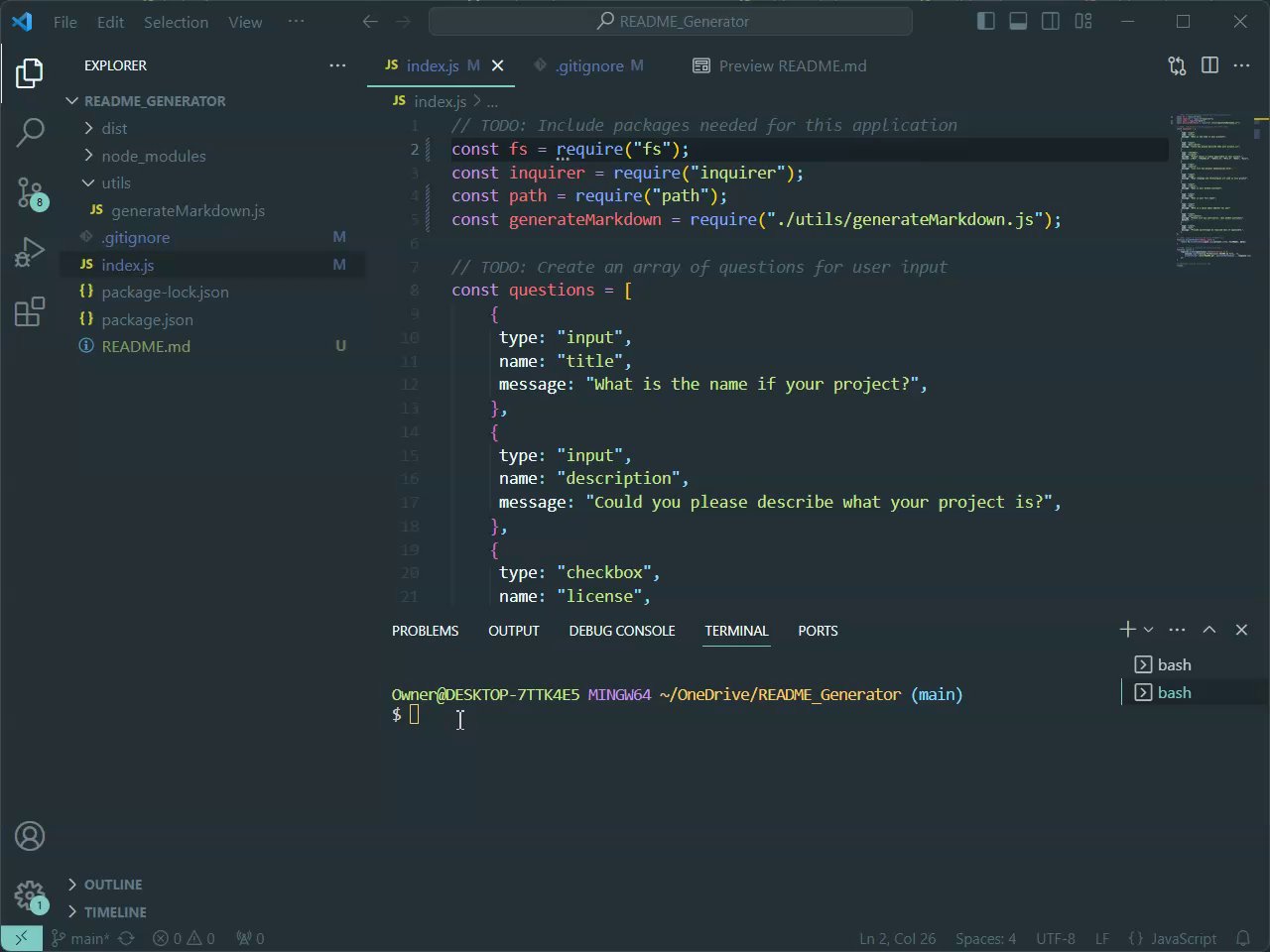The width and height of the screenshot is (1270, 952).
Task: Toggle the secondary side bar
Action: coord(1051,21)
